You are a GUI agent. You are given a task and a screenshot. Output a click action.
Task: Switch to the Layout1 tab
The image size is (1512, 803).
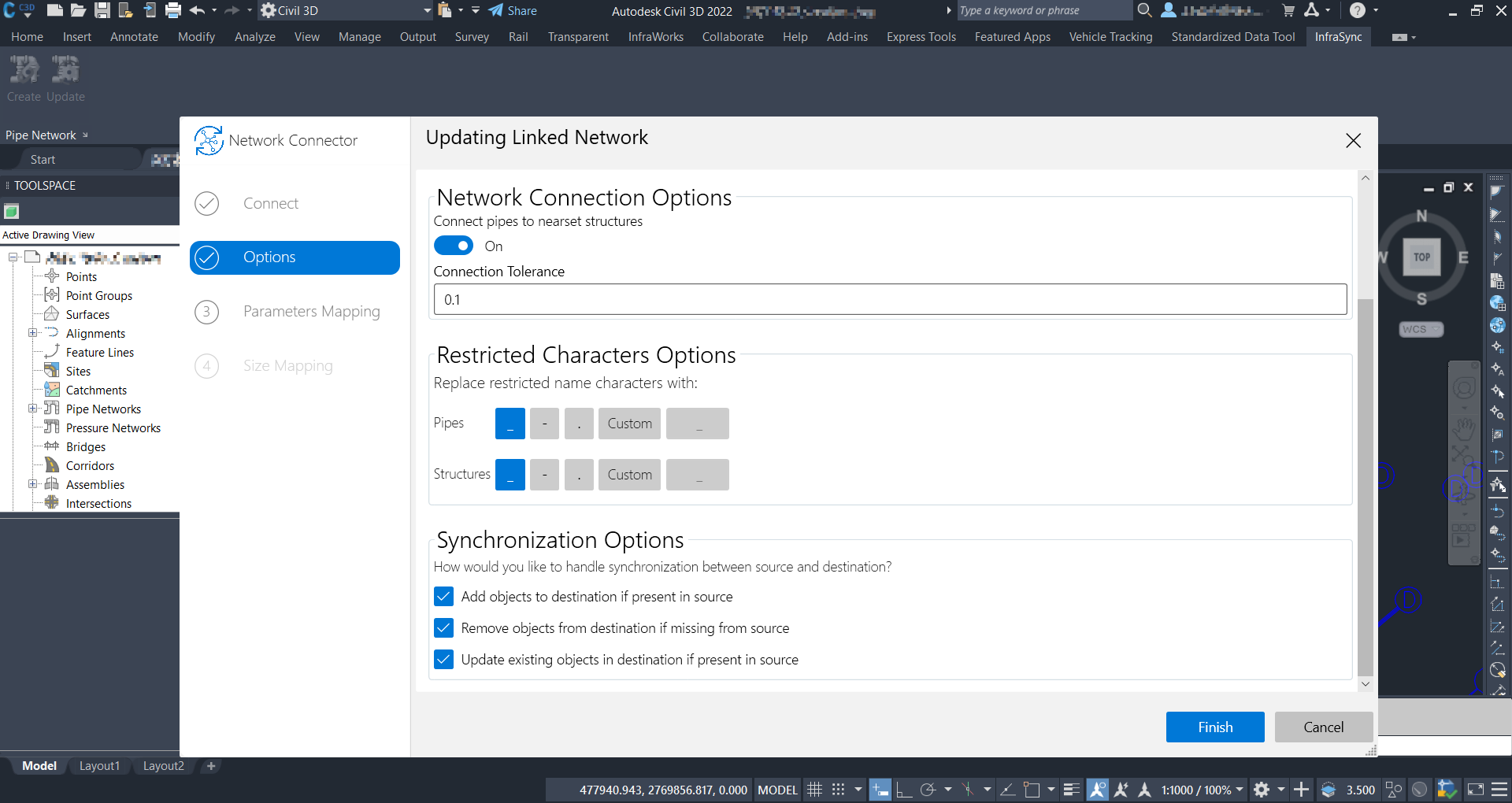click(x=99, y=766)
